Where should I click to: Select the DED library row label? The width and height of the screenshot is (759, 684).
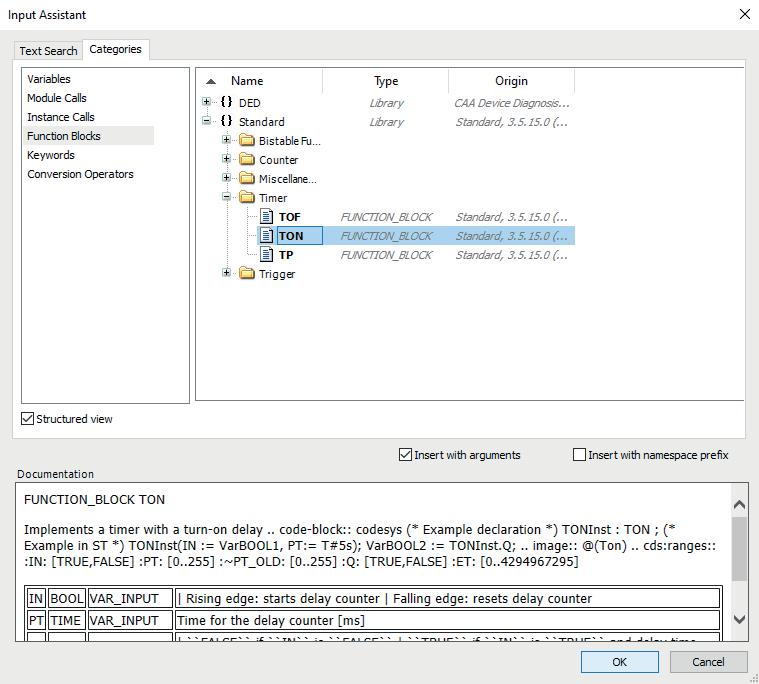250,103
